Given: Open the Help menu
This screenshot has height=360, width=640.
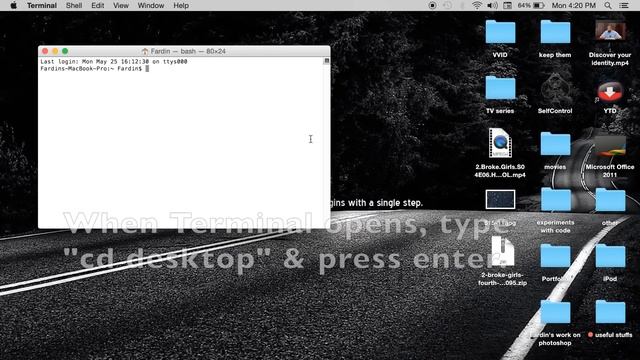Looking at the screenshot, I should 181,5.
